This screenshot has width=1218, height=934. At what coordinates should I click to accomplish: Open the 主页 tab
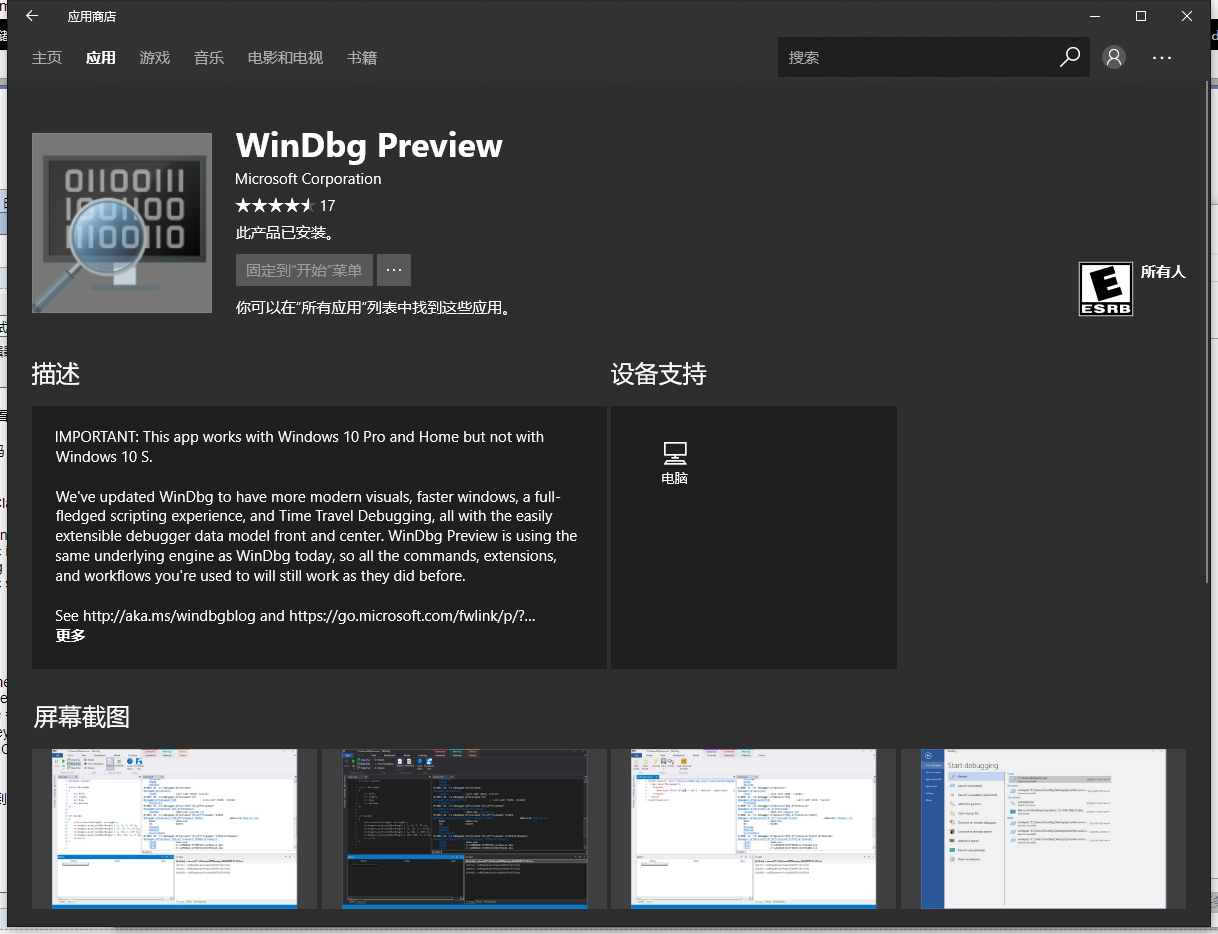click(x=47, y=58)
